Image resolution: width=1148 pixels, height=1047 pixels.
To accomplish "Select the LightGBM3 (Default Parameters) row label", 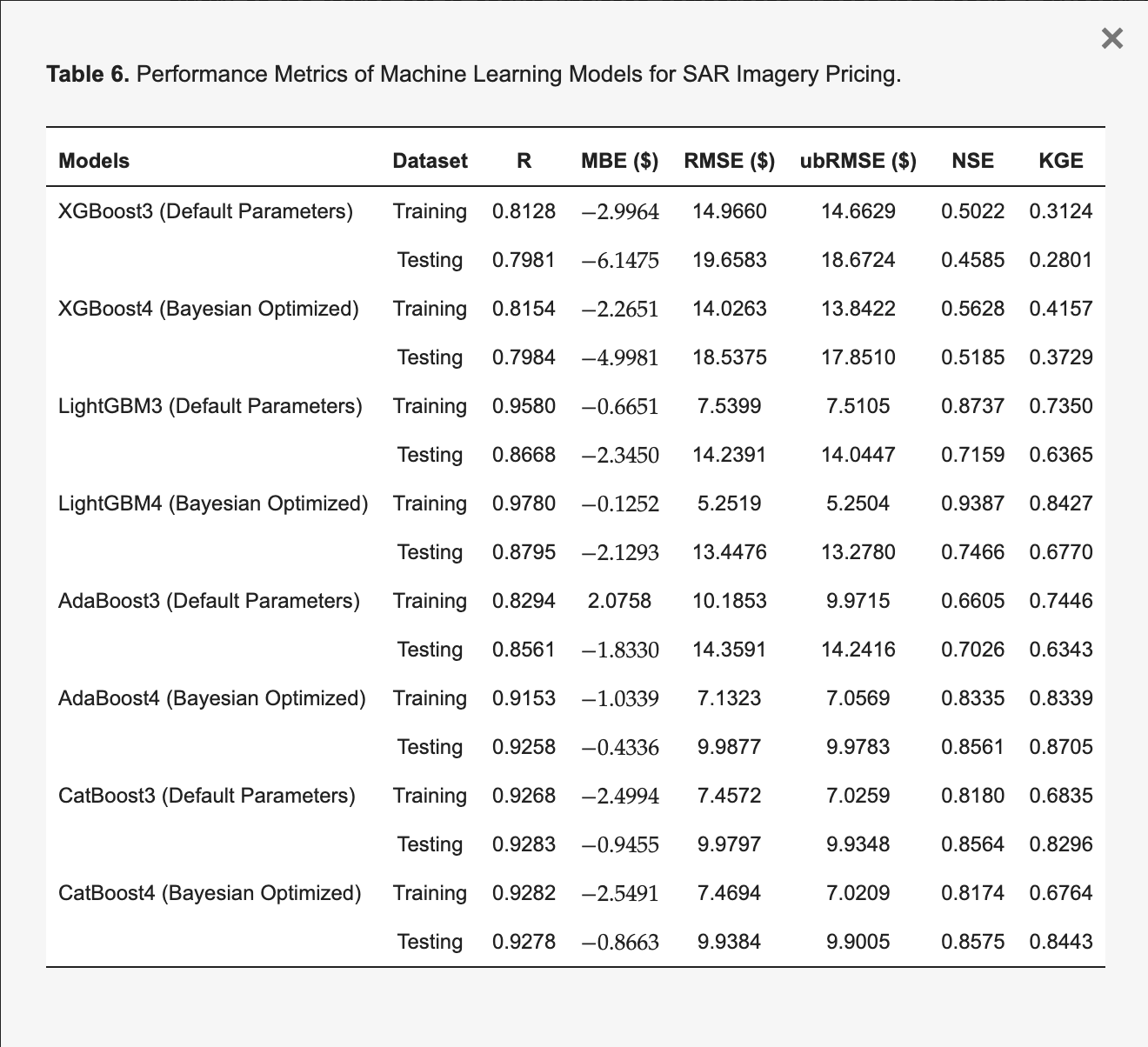I will coord(210,406).
